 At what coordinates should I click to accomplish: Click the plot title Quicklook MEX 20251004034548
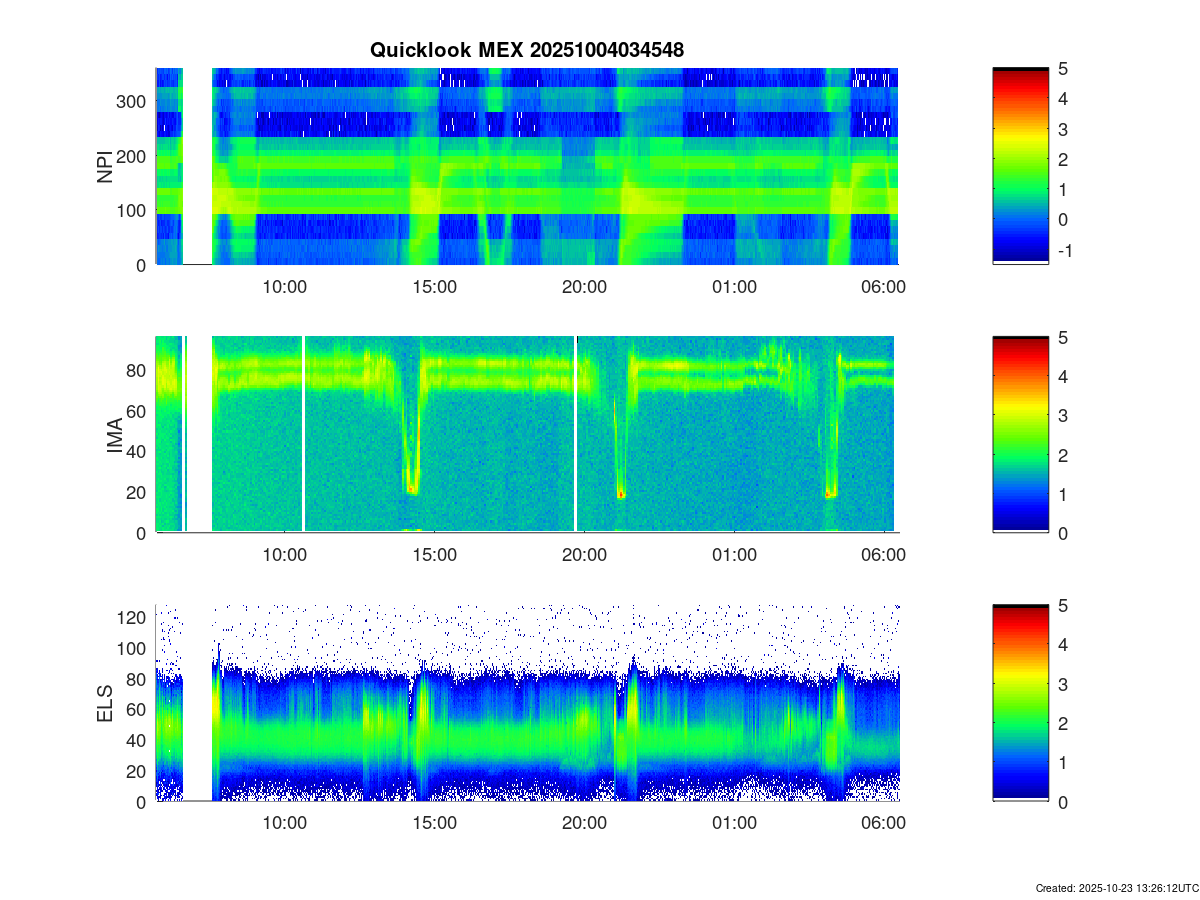click(x=526, y=50)
